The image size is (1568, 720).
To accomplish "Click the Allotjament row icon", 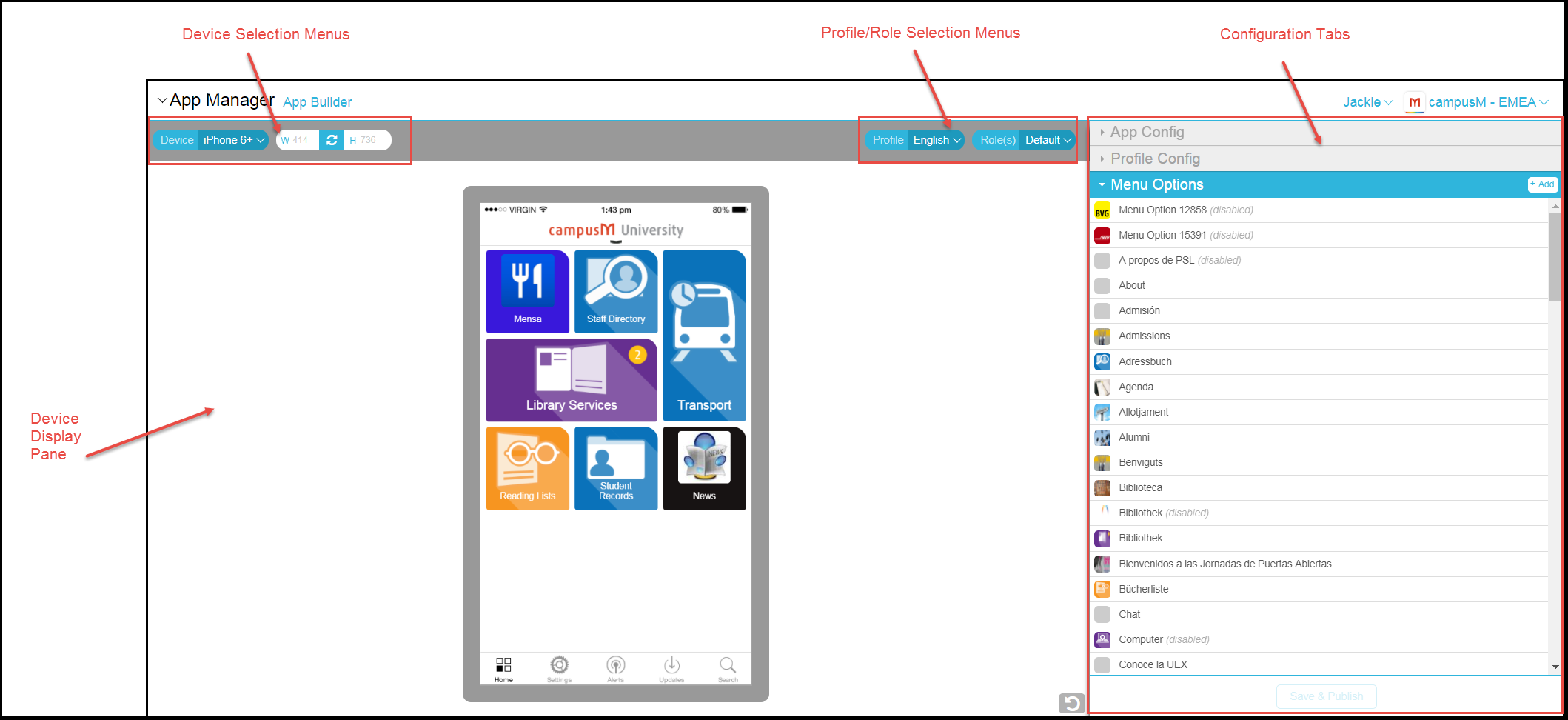I will [1102, 412].
